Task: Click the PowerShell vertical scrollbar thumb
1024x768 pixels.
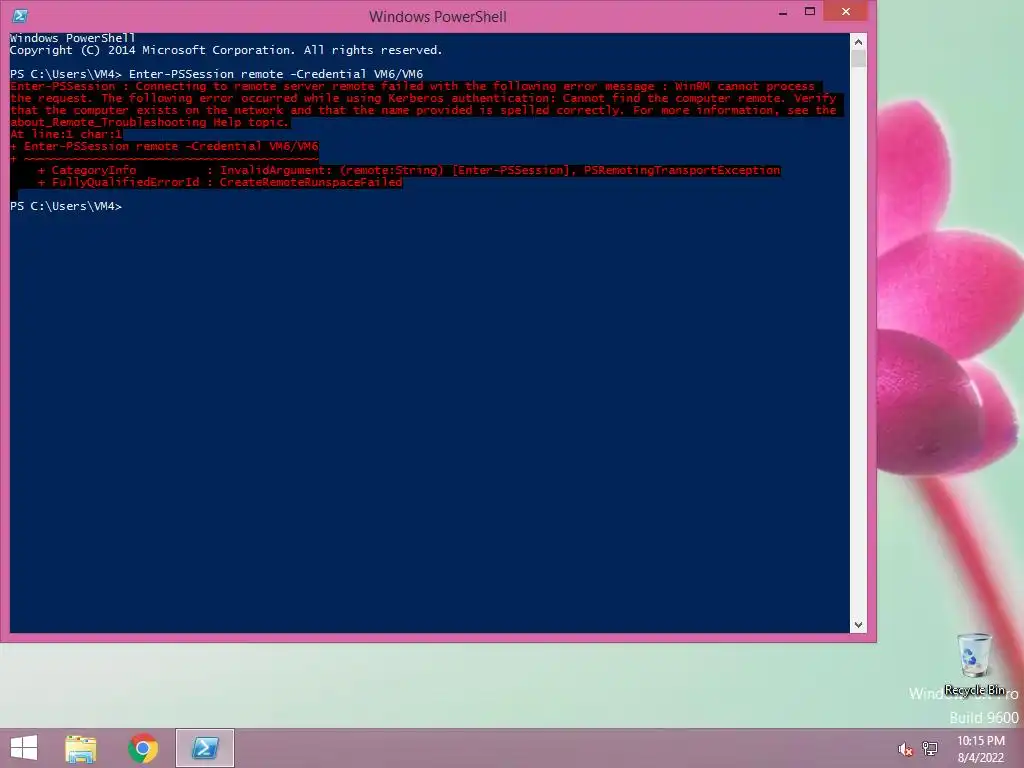Action: coord(858,59)
